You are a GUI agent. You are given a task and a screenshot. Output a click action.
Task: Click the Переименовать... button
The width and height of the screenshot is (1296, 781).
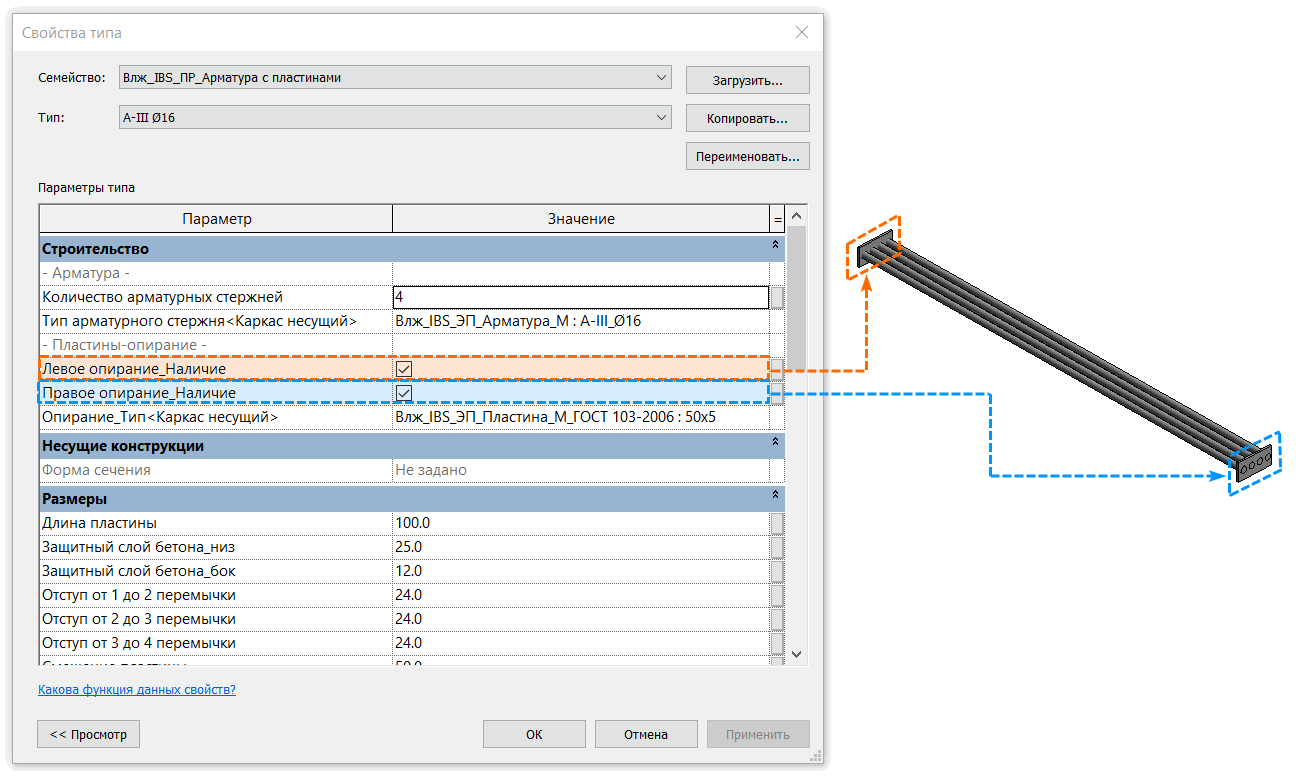coord(747,156)
